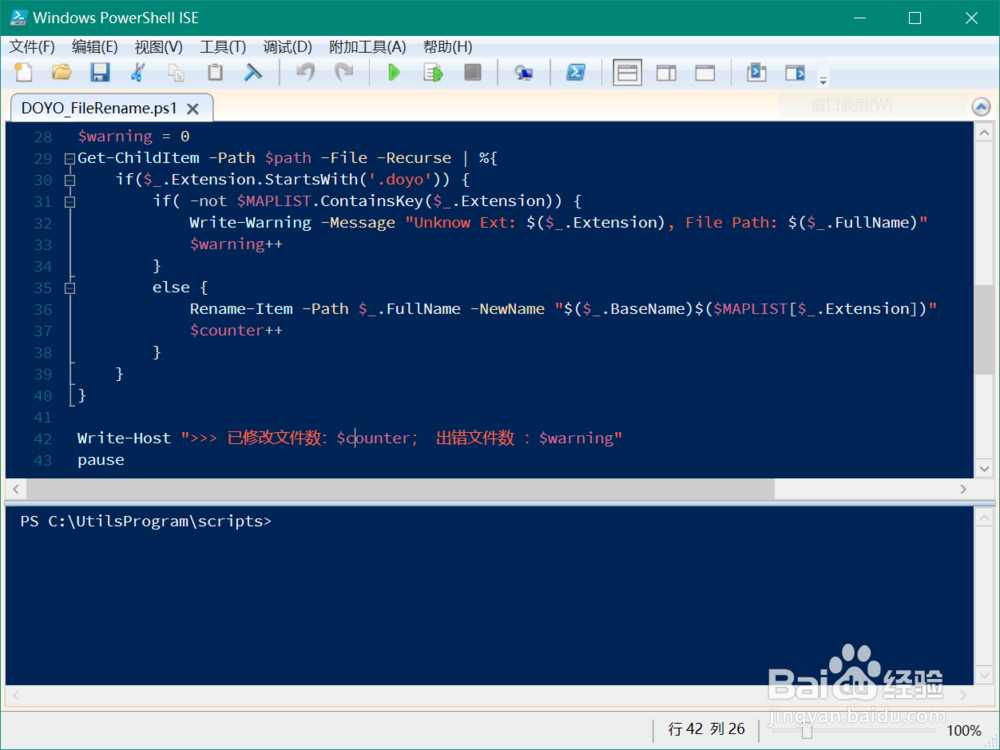
Task: Open the toolbar overflow options arrow
Action: coord(823,81)
